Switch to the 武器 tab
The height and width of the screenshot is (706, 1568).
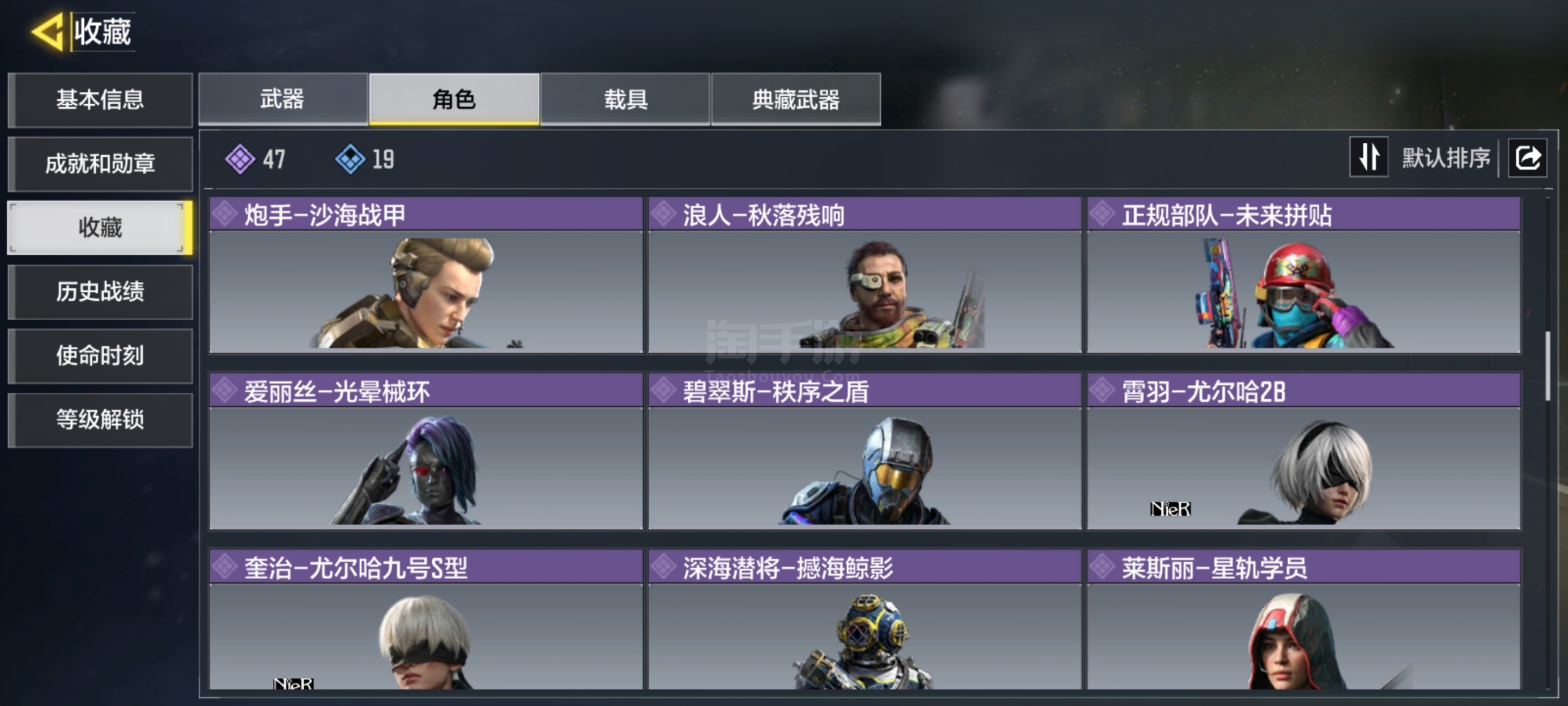283,99
